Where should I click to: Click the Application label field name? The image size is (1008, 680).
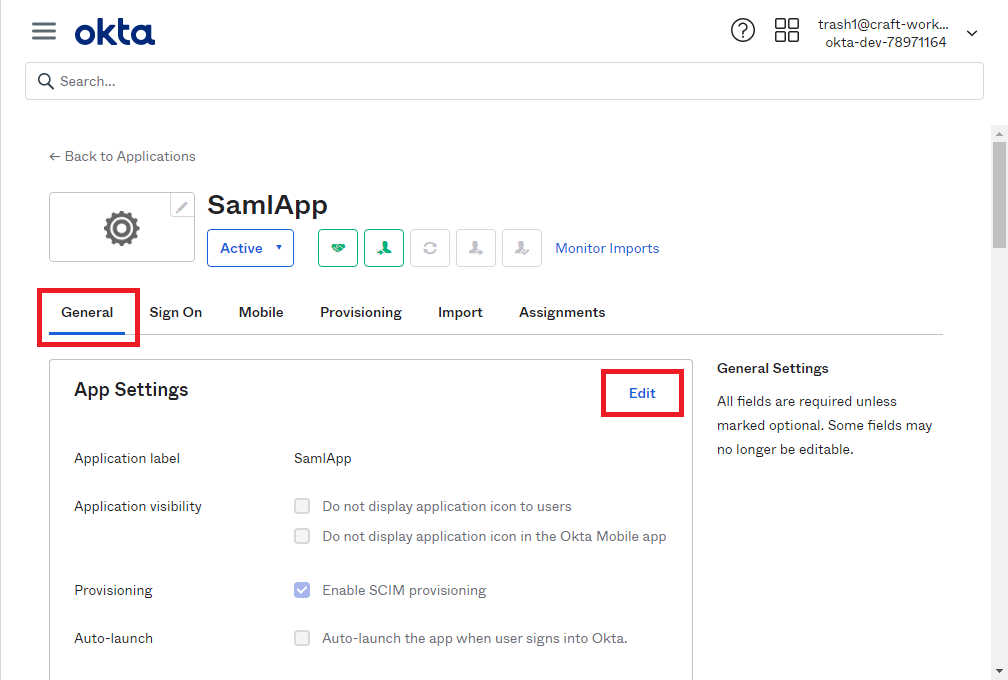[127, 458]
